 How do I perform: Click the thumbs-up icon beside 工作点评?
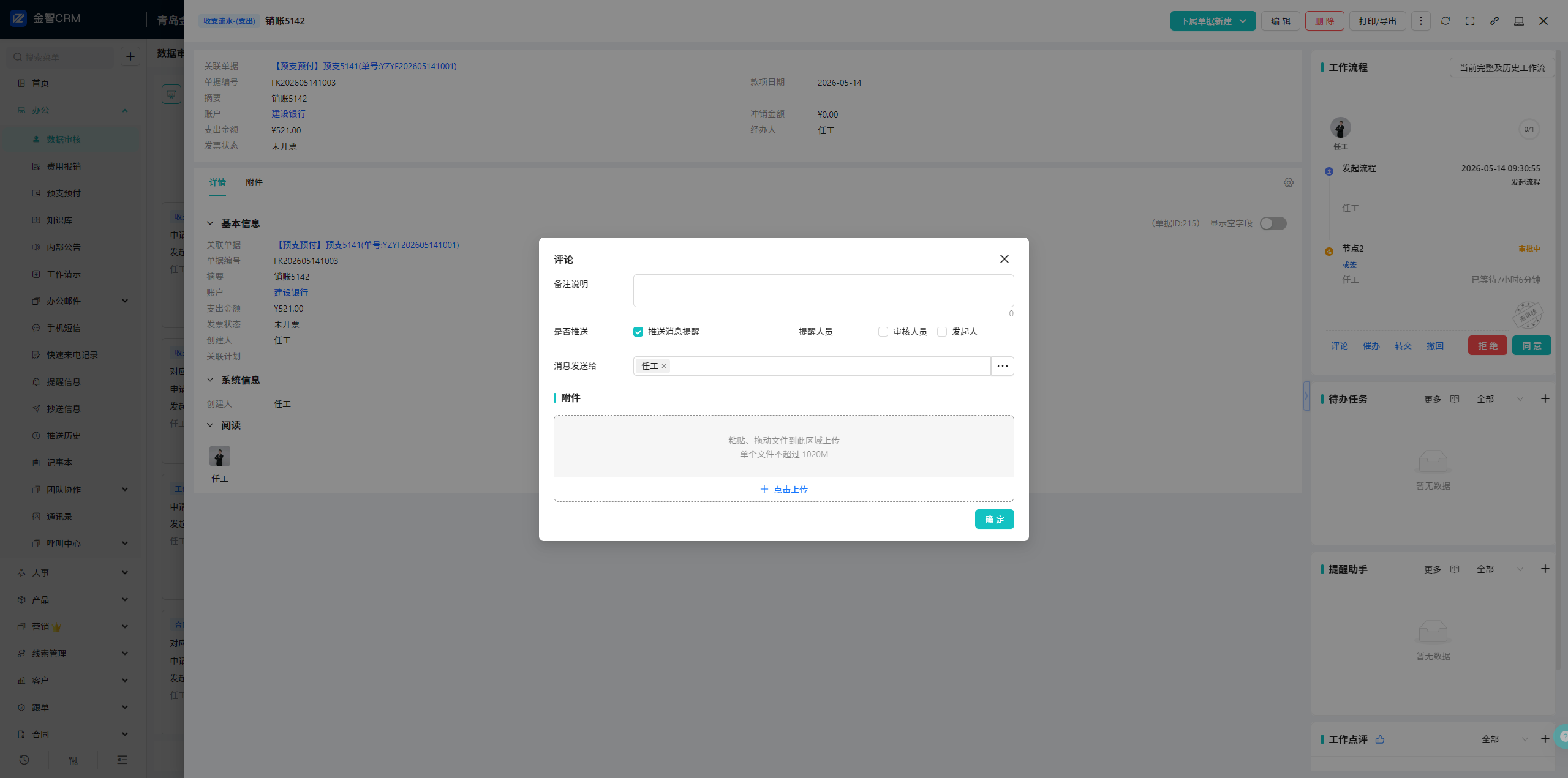pyautogui.click(x=1380, y=739)
